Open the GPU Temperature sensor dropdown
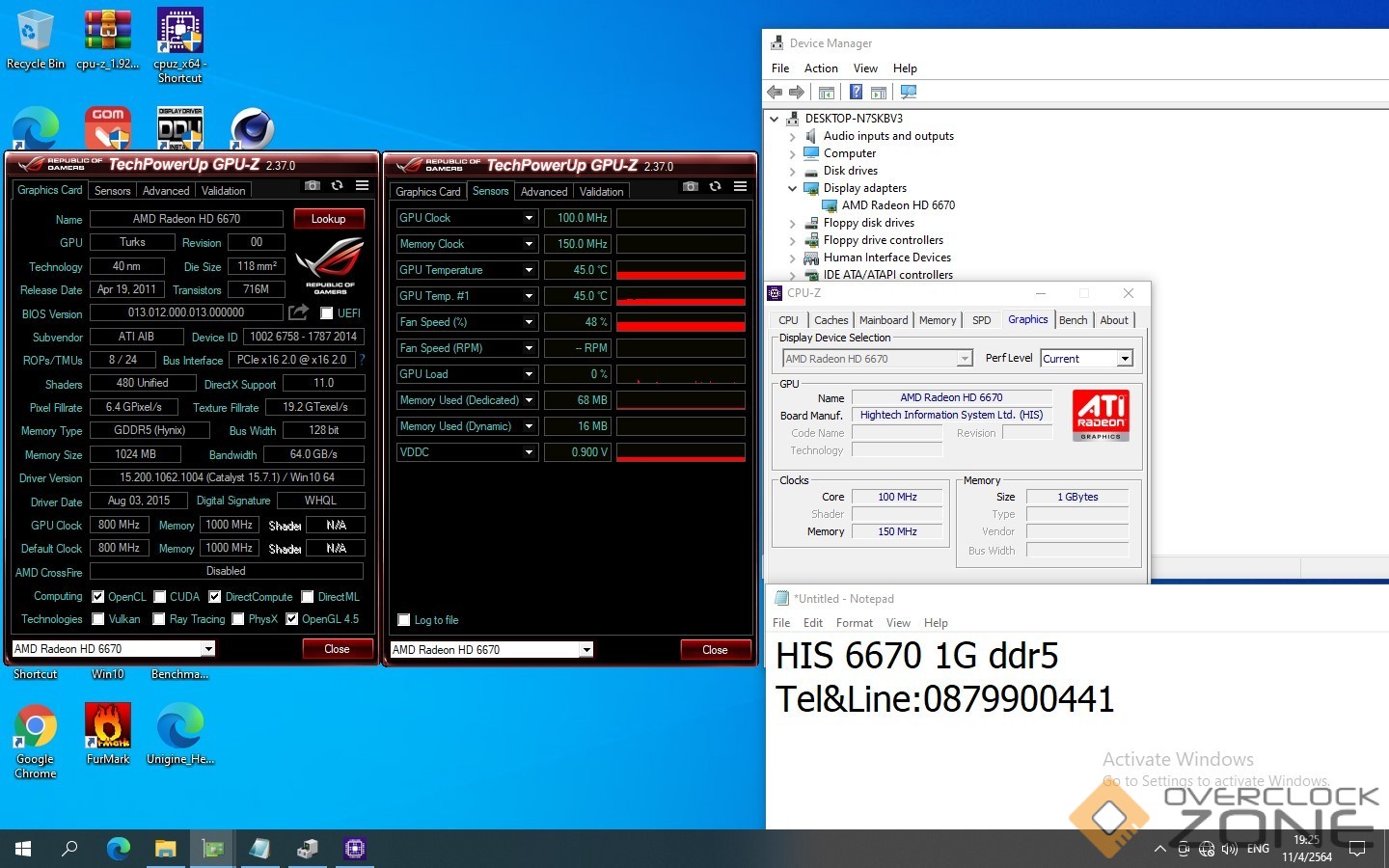Screen dimensions: 1389x868 pos(529,270)
